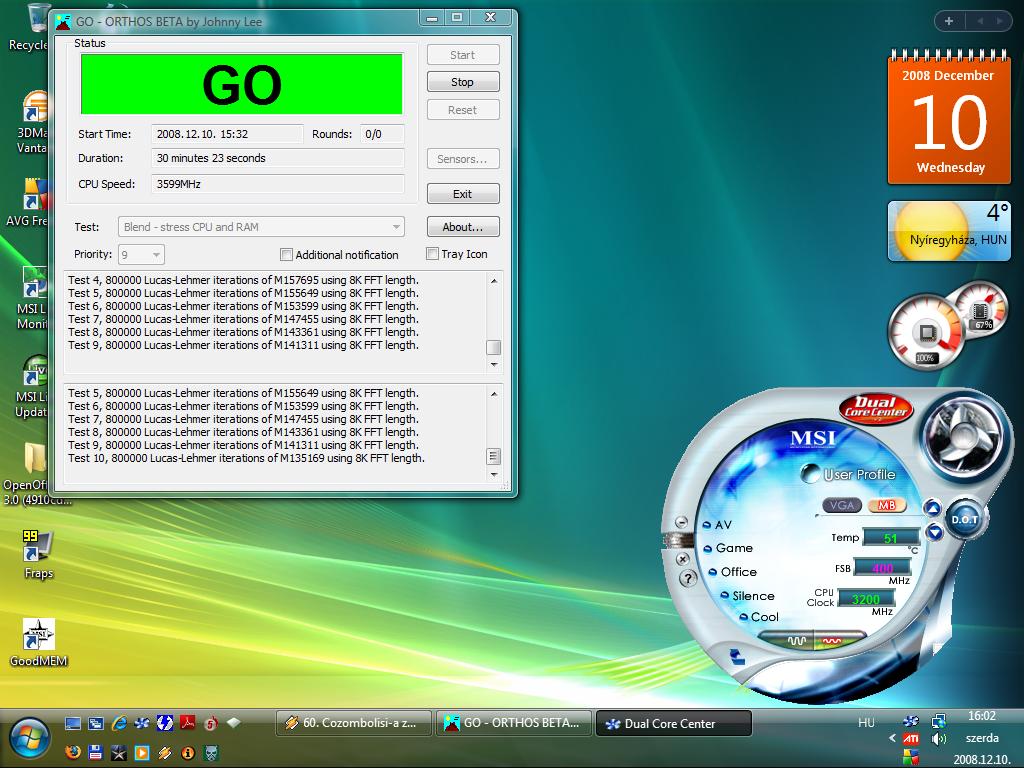This screenshot has height=768, width=1024.
Task: Click the lower log scrollbar down arrow
Action: click(x=494, y=475)
